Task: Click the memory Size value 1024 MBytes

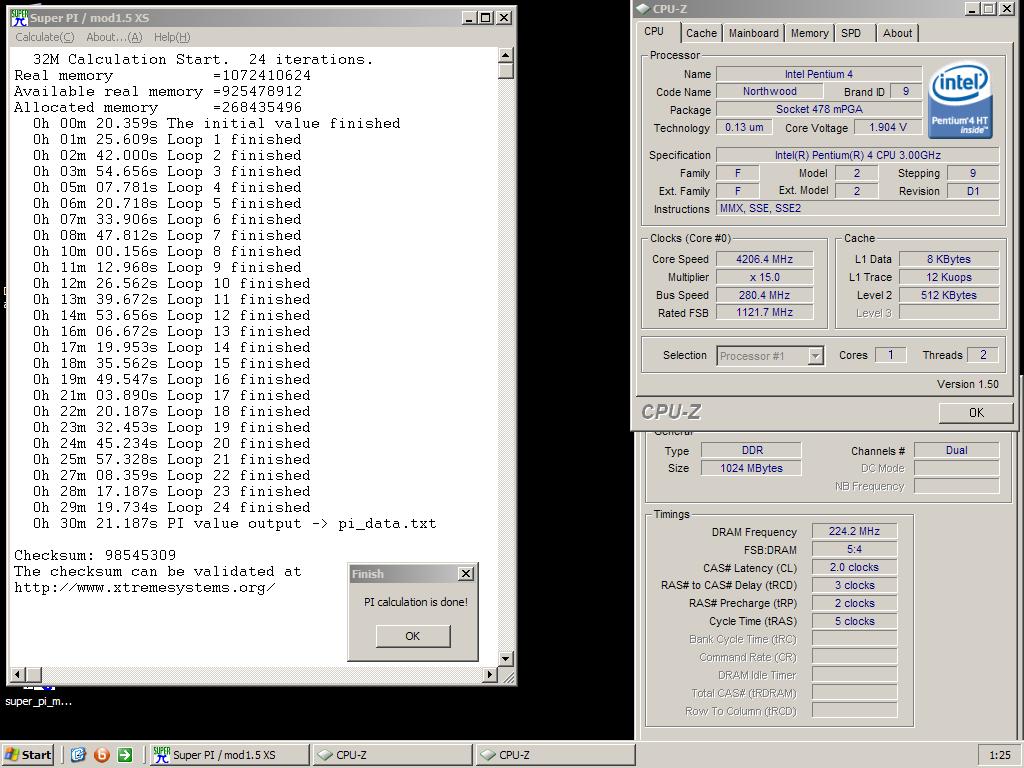Action: [x=751, y=468]
